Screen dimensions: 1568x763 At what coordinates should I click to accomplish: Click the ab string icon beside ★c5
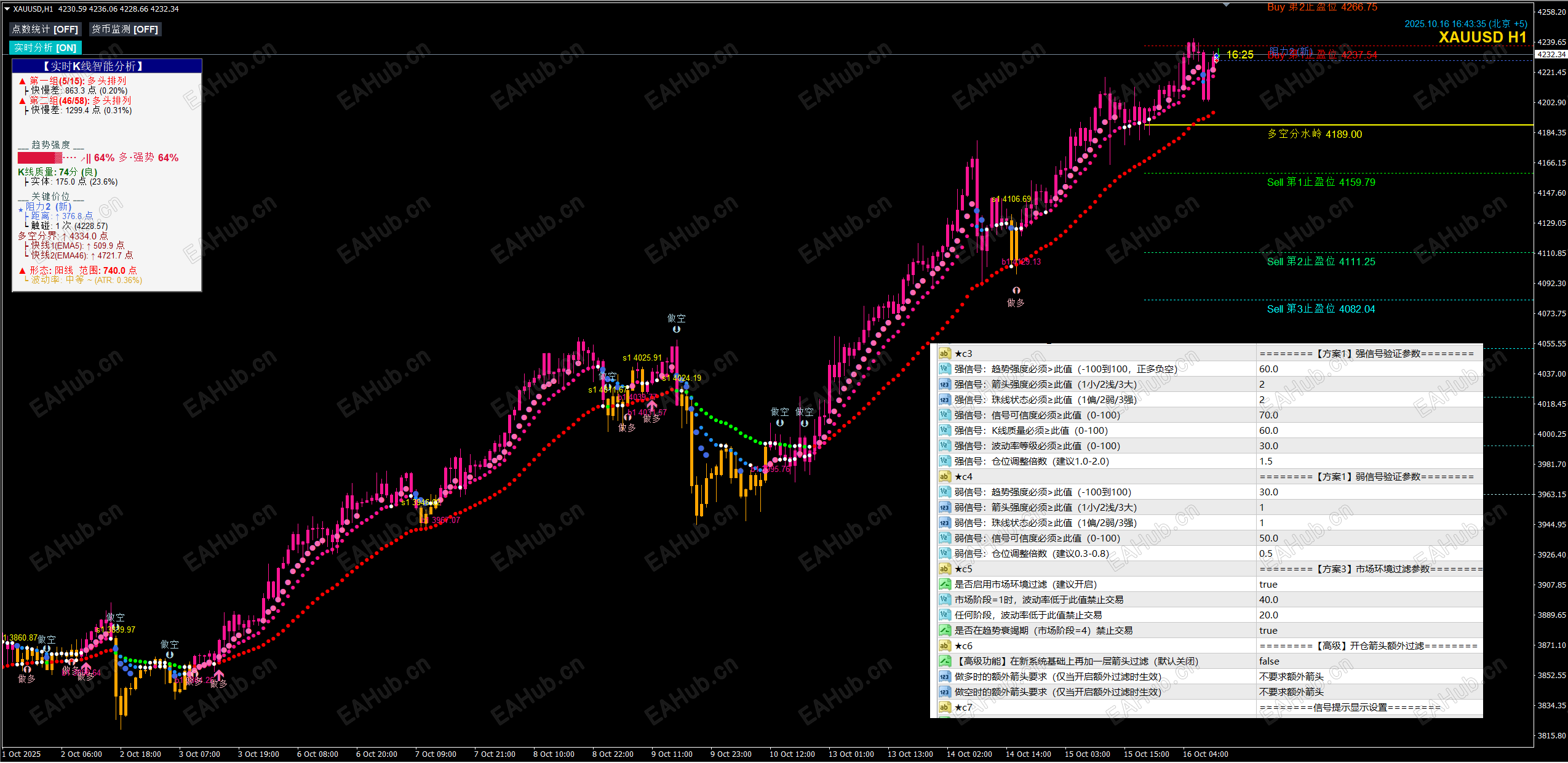[944, 569]
